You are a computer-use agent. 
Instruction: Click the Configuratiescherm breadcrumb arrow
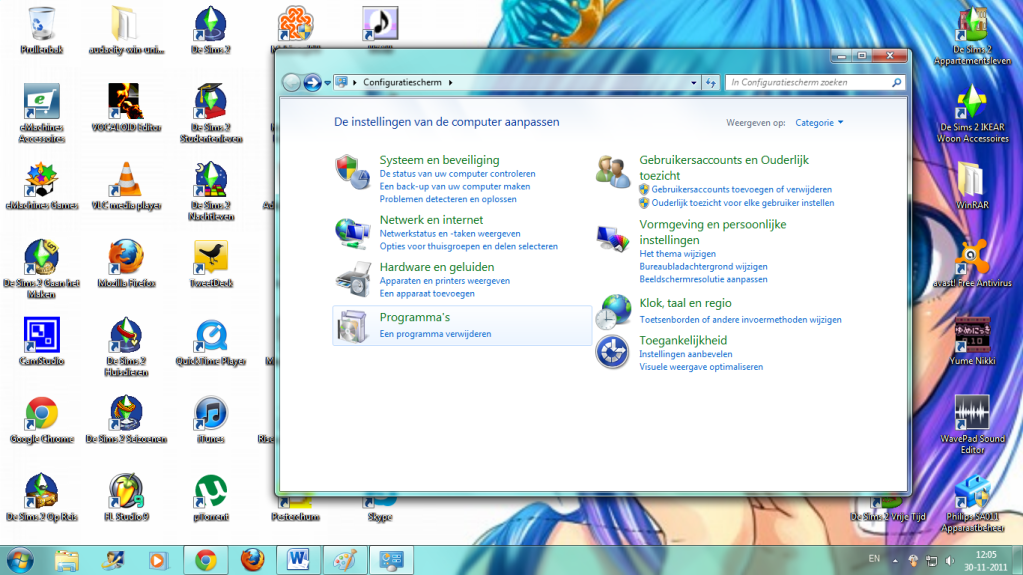(x=451, y=83)
